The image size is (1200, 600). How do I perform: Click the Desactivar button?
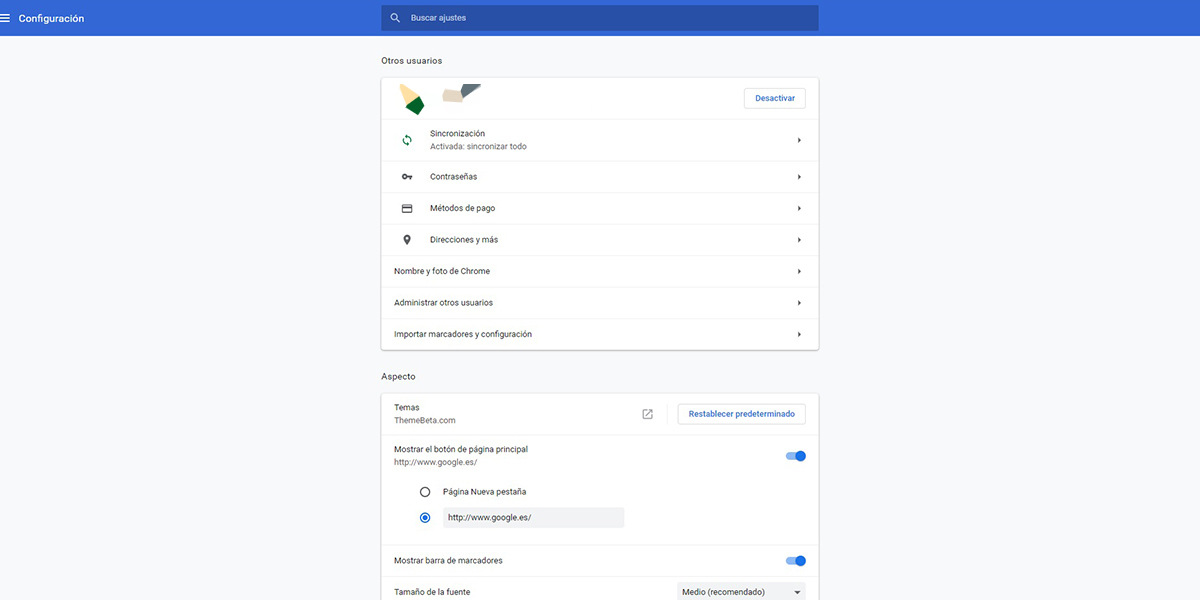point(774,97)
